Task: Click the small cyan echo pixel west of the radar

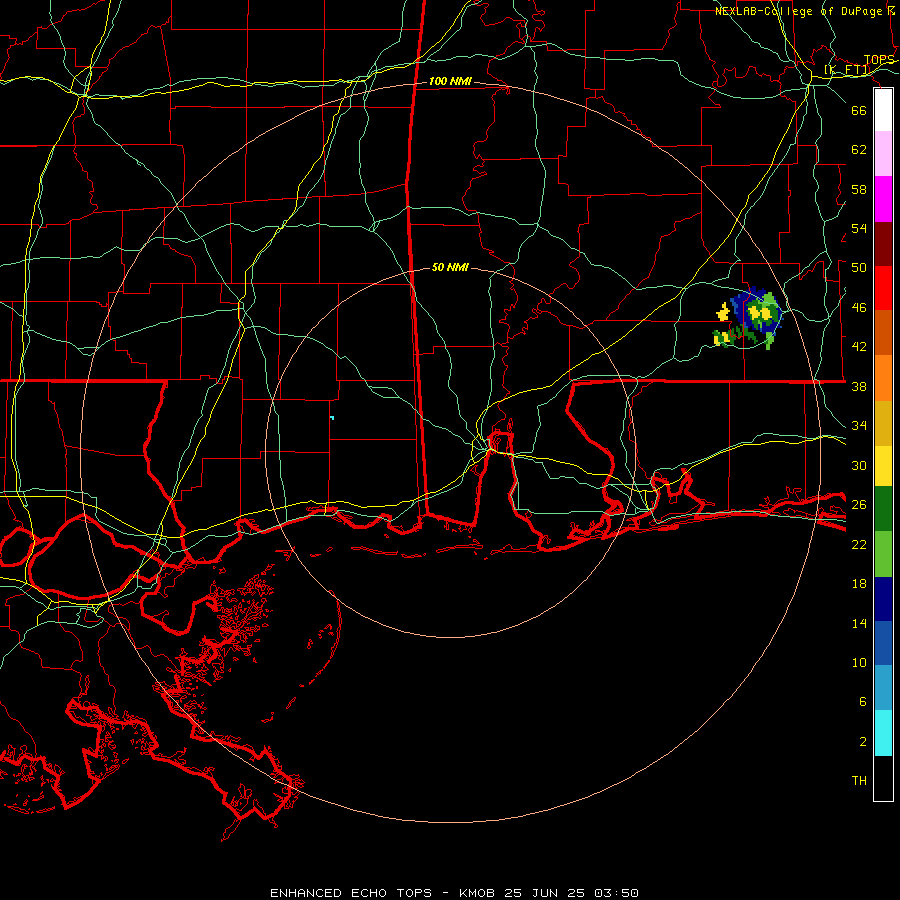Action: 332,418
